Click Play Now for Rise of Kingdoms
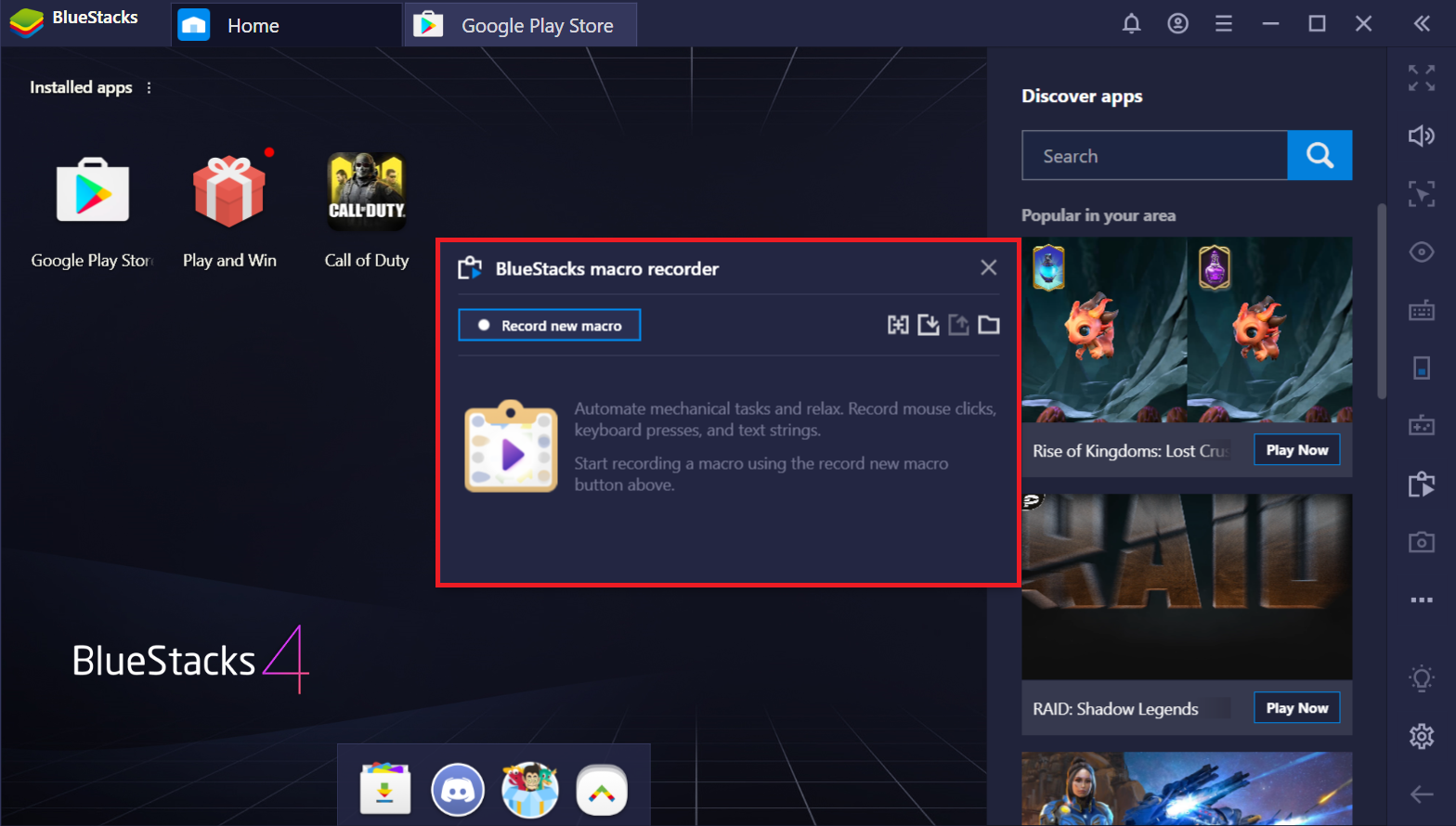Viewport: 1456px width, 826px height. point(1297,450)
